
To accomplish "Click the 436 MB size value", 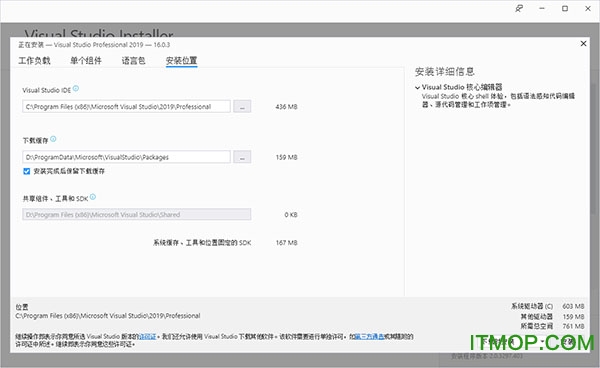I will (286, 107).
